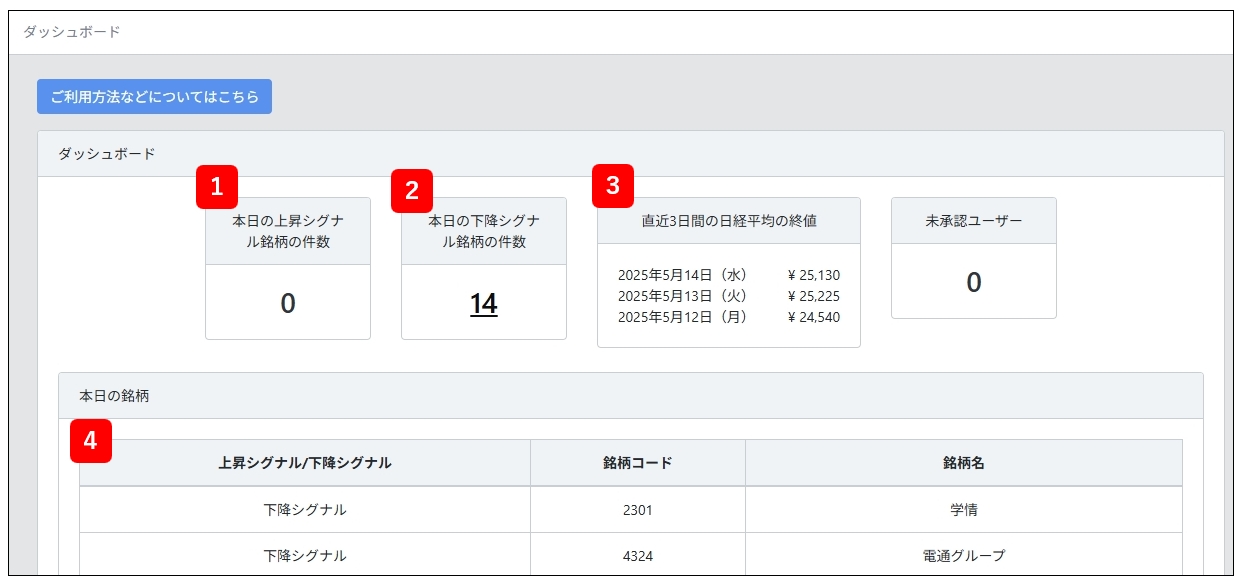Click the 本日の銘柄 section header
This screenshot has height=586, width=1240.
point(114,396)
